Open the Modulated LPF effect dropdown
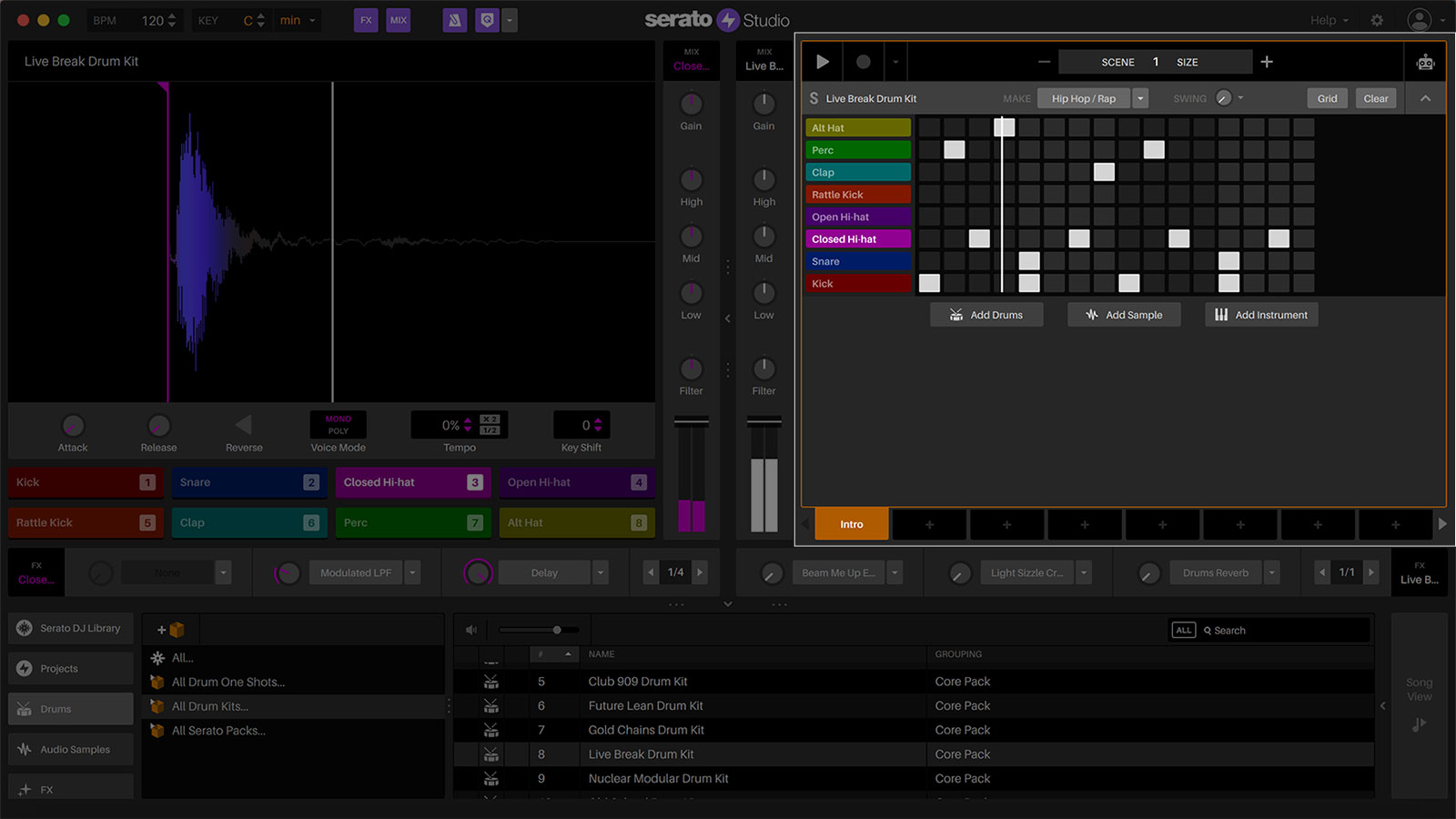The height and width of the screenshot is (819, 1456). [x=412, y=572]
